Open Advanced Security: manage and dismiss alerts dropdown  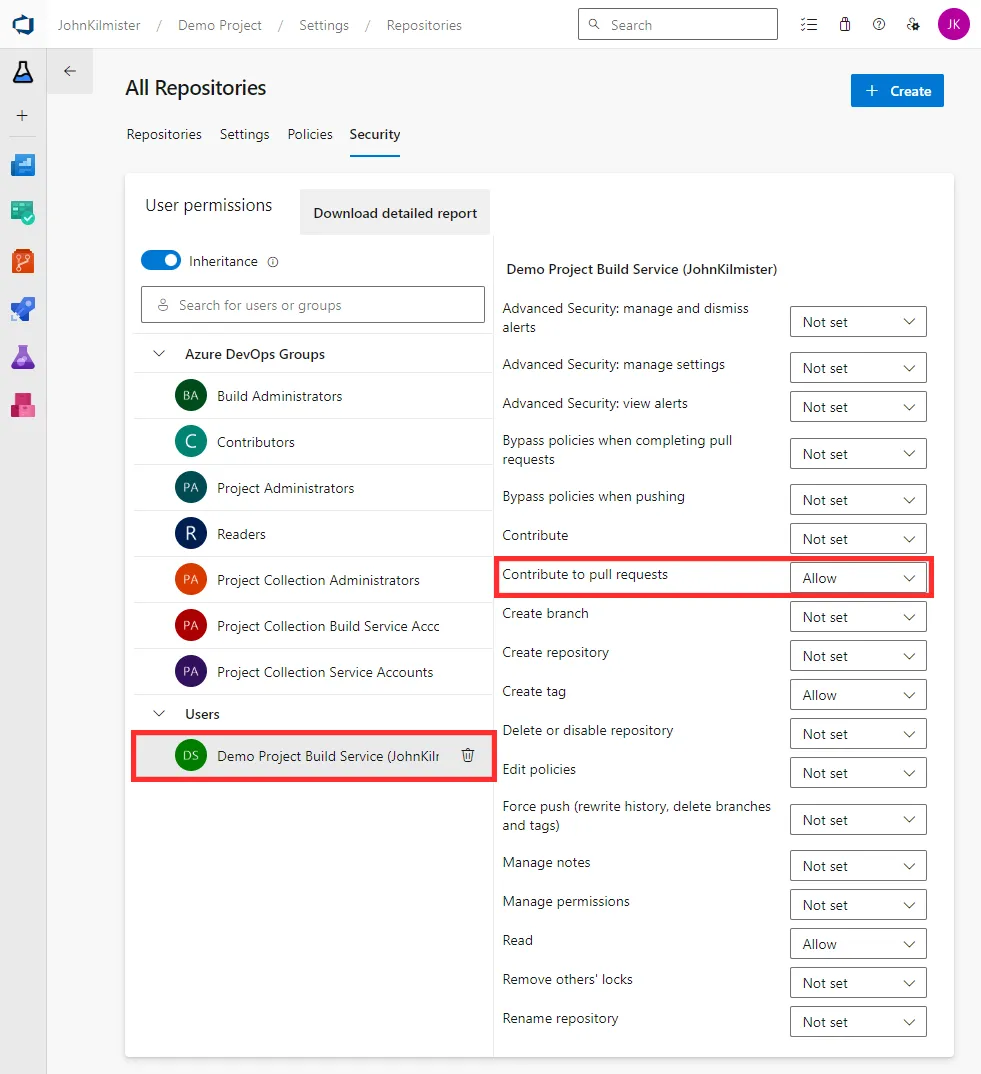pyautogui.click(x=858, y=322)
